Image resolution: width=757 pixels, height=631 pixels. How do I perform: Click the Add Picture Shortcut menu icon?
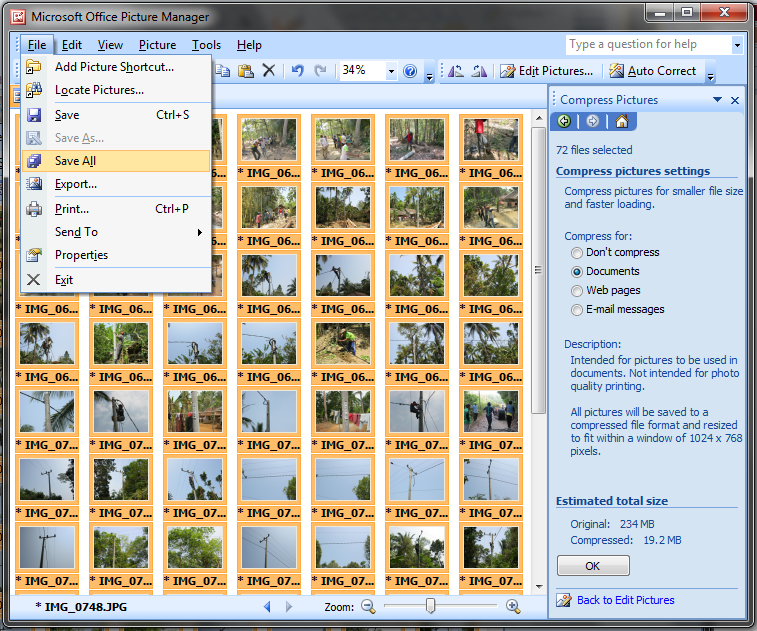[x=33, y=67]
